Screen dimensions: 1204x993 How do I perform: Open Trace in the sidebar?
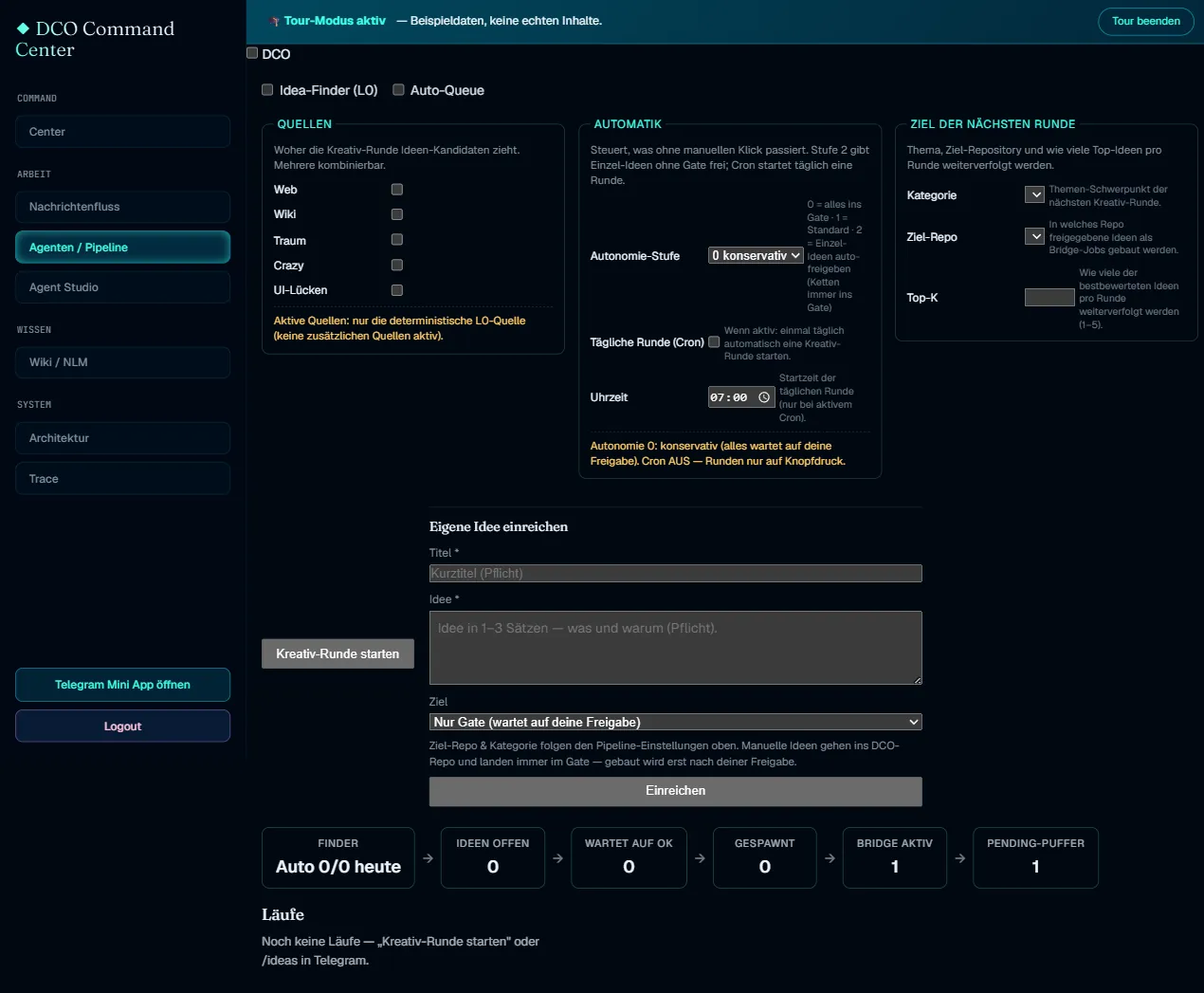[122, 479]
